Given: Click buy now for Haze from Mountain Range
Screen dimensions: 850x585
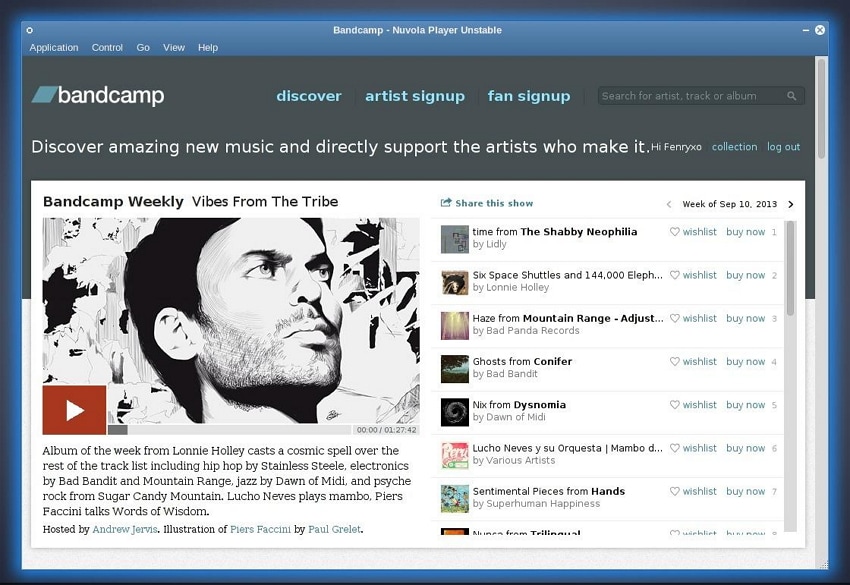Looking at the screenshot, I should tap(745, 318).
